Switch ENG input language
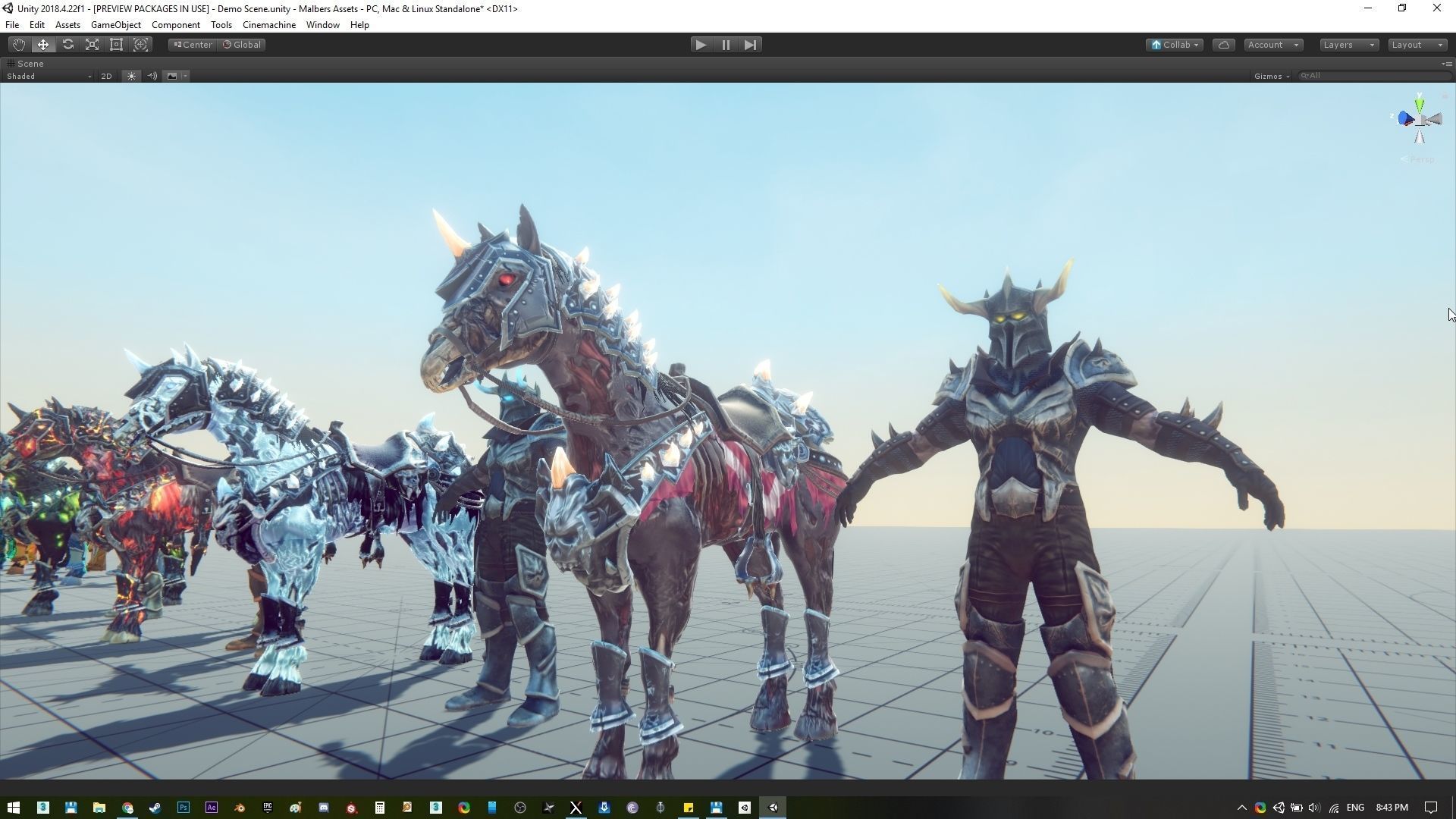This screenshot has height=819, width=1456. (x=1355, y=808)
